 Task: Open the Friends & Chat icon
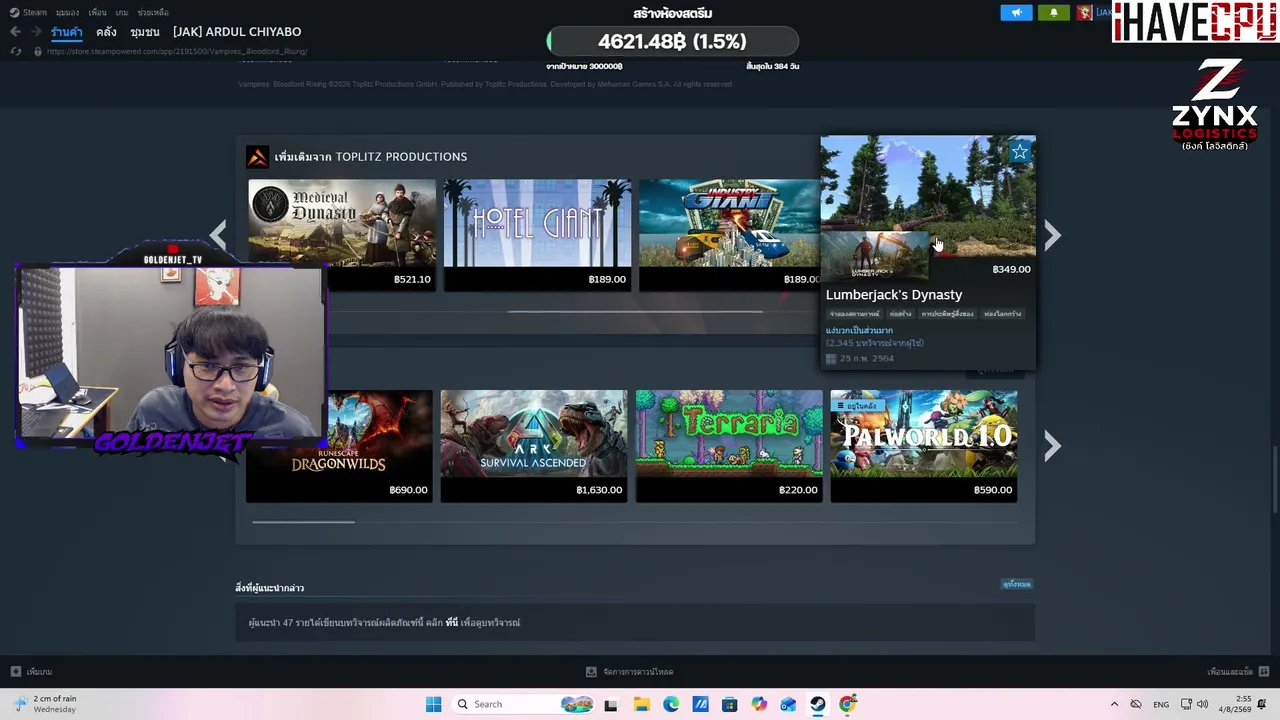tap(1264, 672)
